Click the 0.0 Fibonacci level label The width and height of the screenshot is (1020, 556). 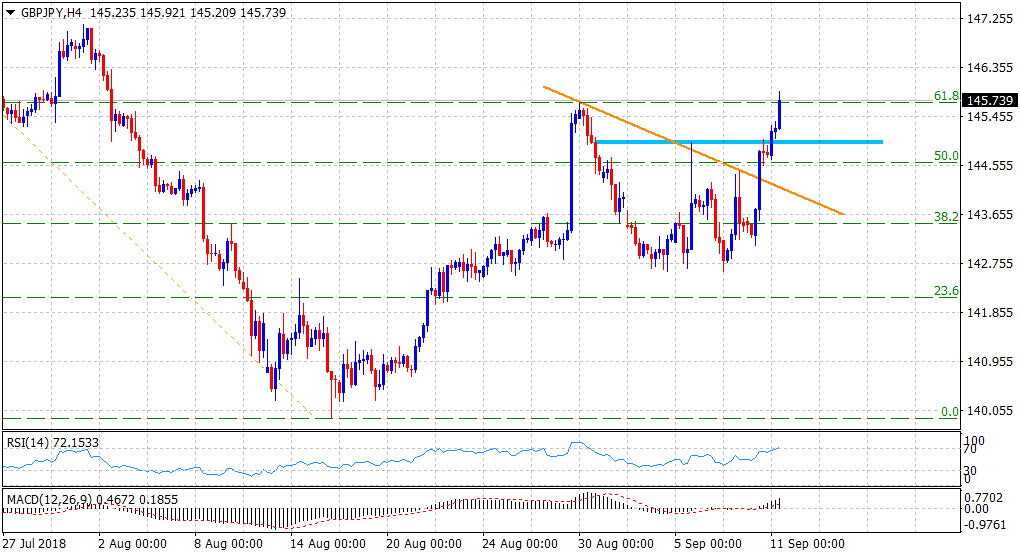coord(949,412)
